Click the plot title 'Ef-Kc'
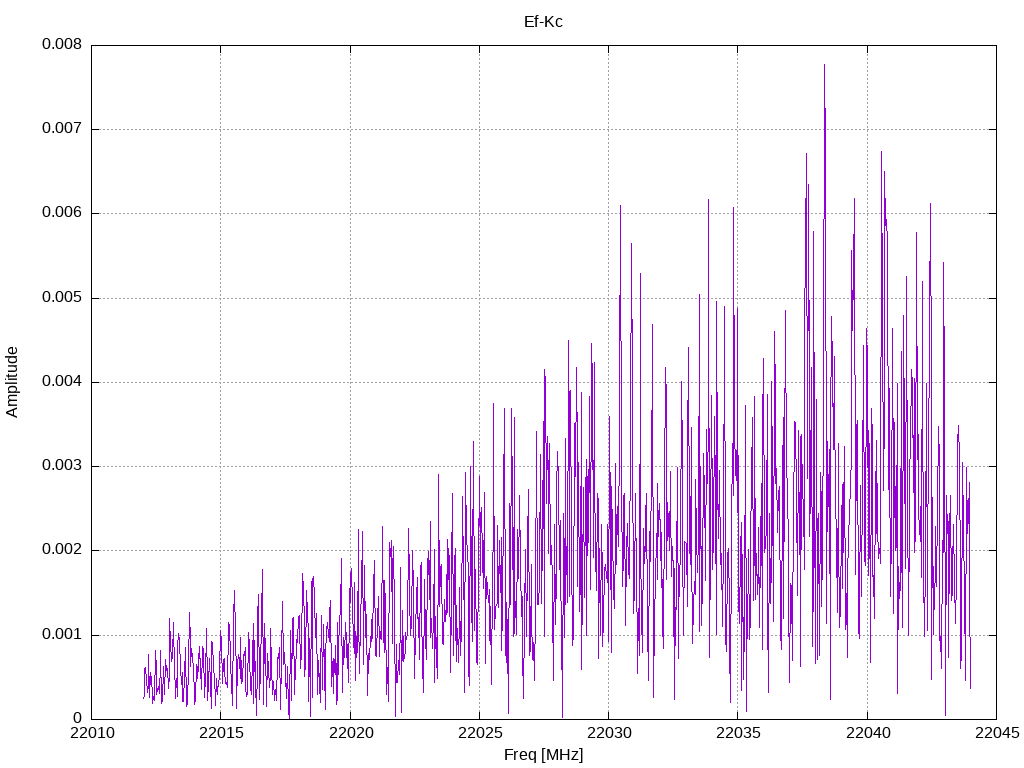Screen dimensions: 1024x768 click(x=543, y=22)
